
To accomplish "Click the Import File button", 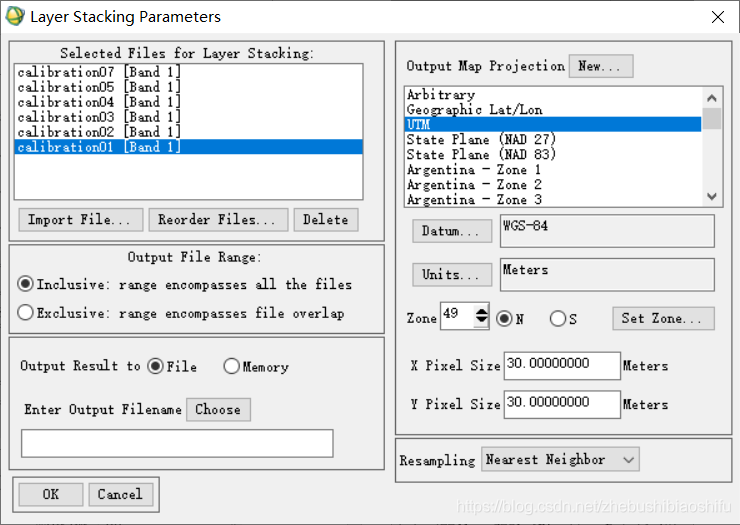I will [x=81, y=220].
